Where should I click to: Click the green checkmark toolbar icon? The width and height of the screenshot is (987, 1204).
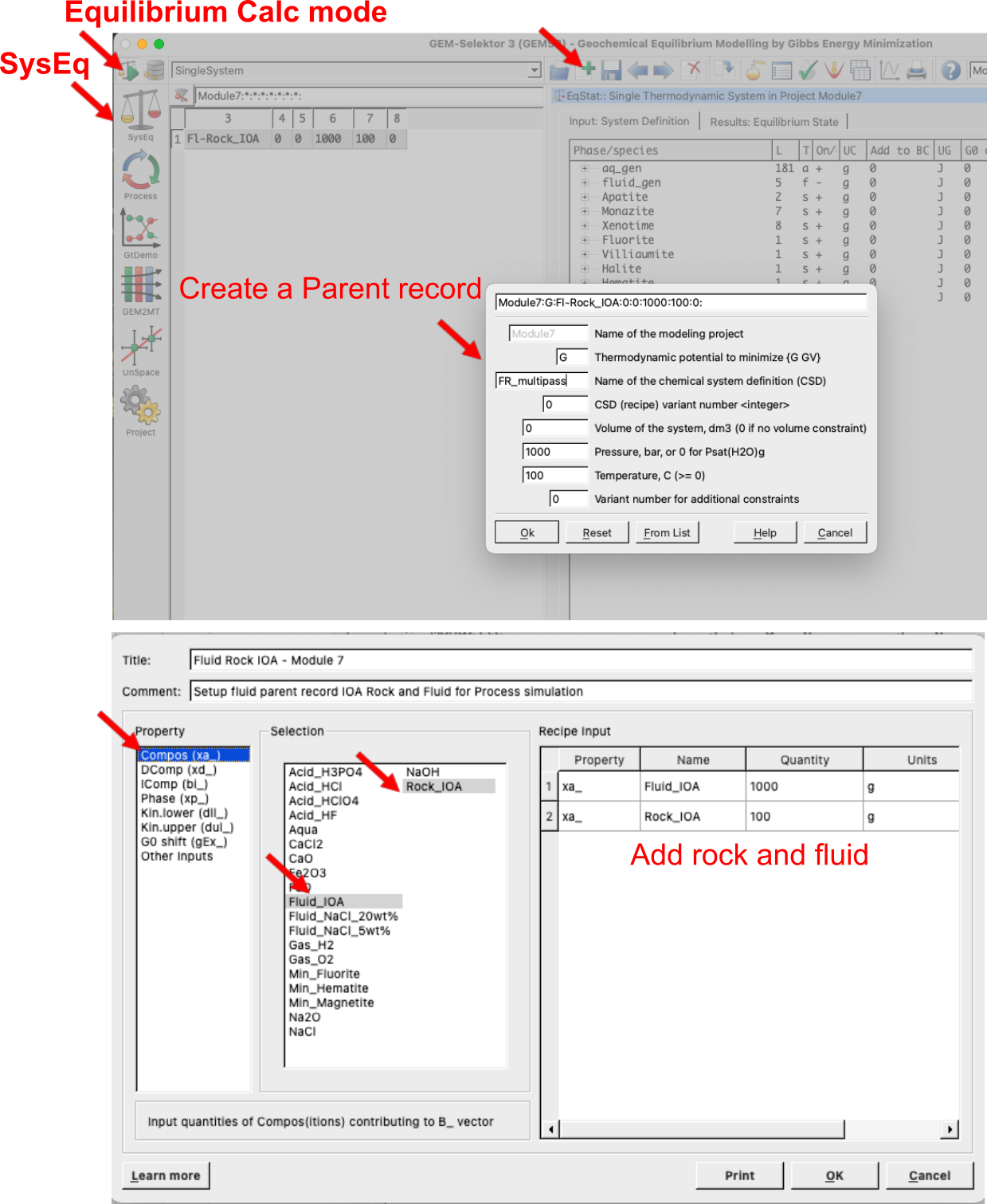click(808, 70)
